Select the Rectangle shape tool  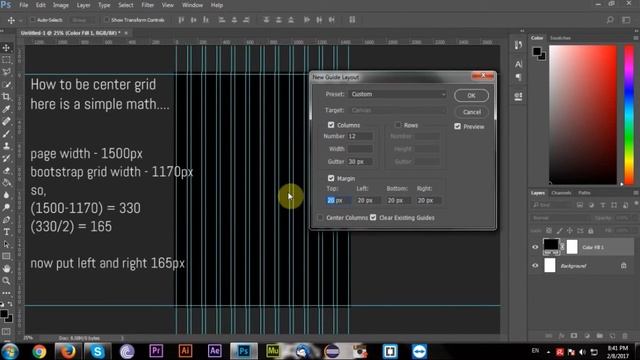pyautogui.click(x=6, y=256)
